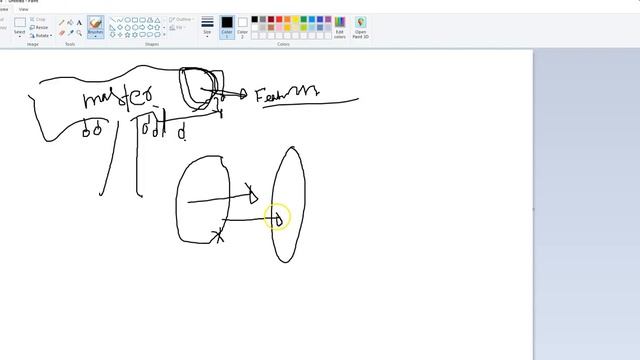Choose the Five-point star shape
Viewport: 640px width, 360px height.
[x=127, y=35]
